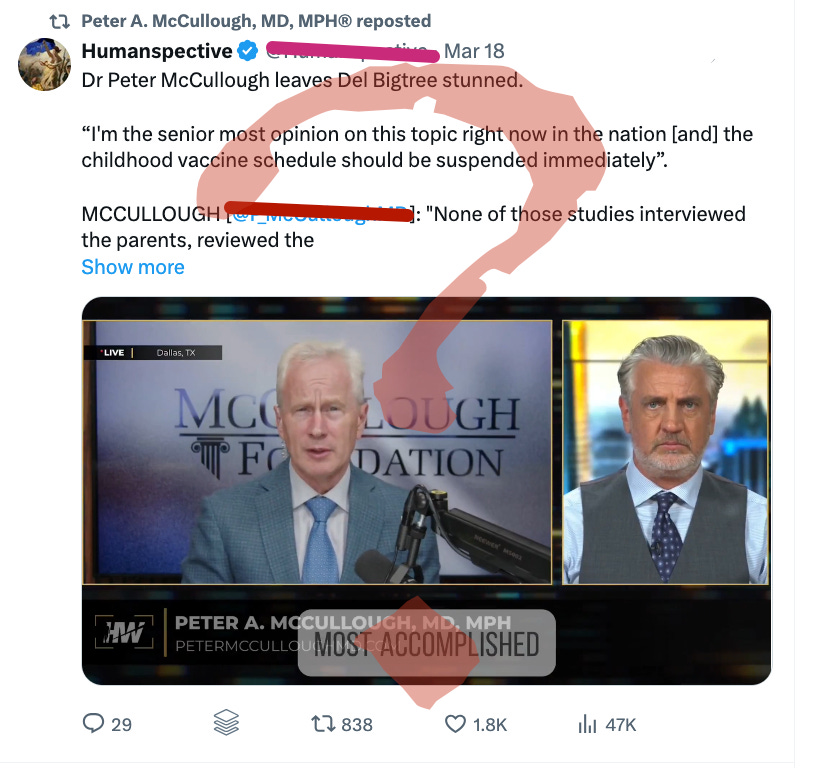814x768 pixels.
Task: Click the reply speech bubble icon
Action: click(95, 724)
